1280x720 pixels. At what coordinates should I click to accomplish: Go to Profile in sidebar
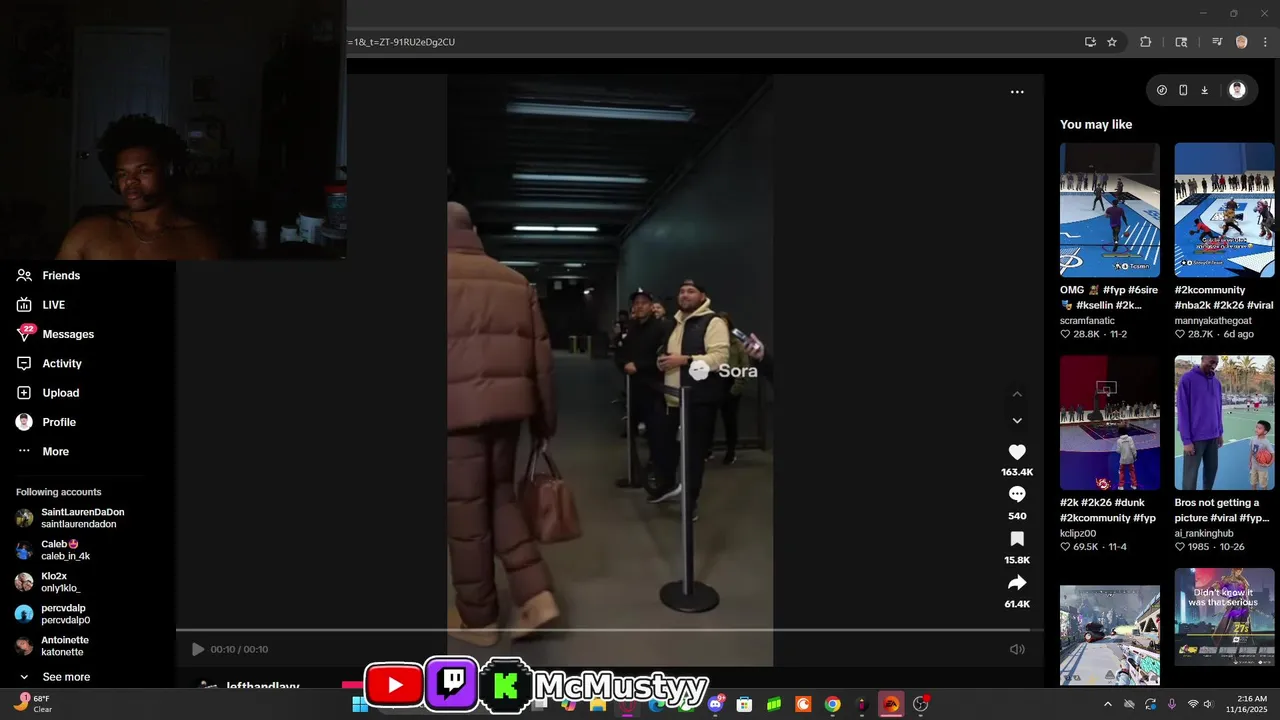(x=46, y=422)
